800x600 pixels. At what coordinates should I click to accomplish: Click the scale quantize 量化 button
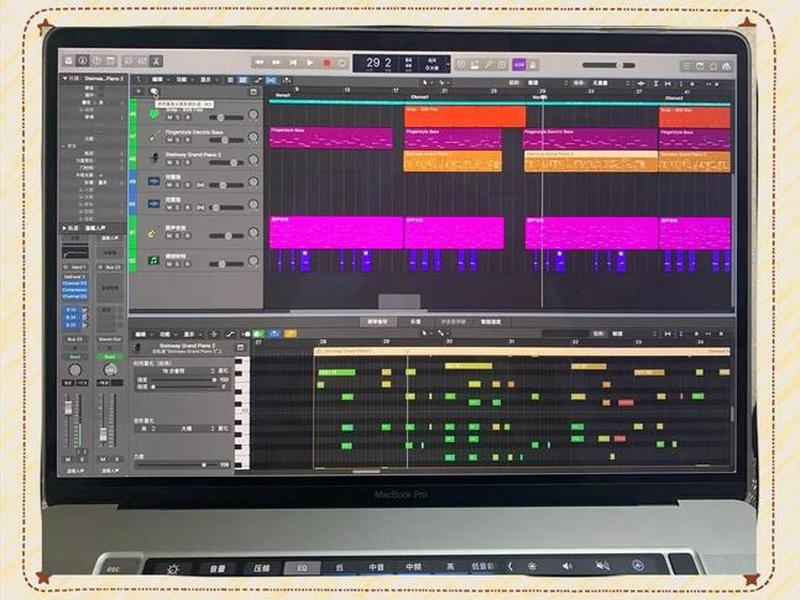pyautogui.click(x=224, y=429)
